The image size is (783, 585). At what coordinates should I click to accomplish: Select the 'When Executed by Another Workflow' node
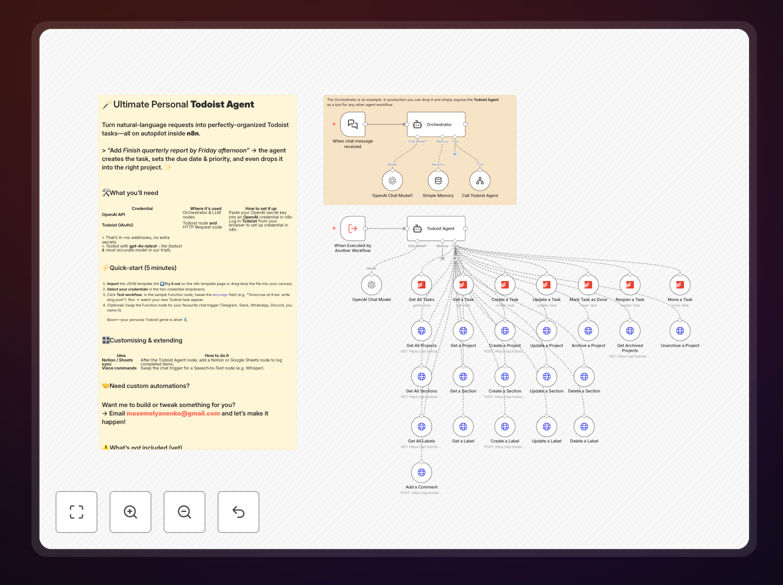(x=353, y=228)
